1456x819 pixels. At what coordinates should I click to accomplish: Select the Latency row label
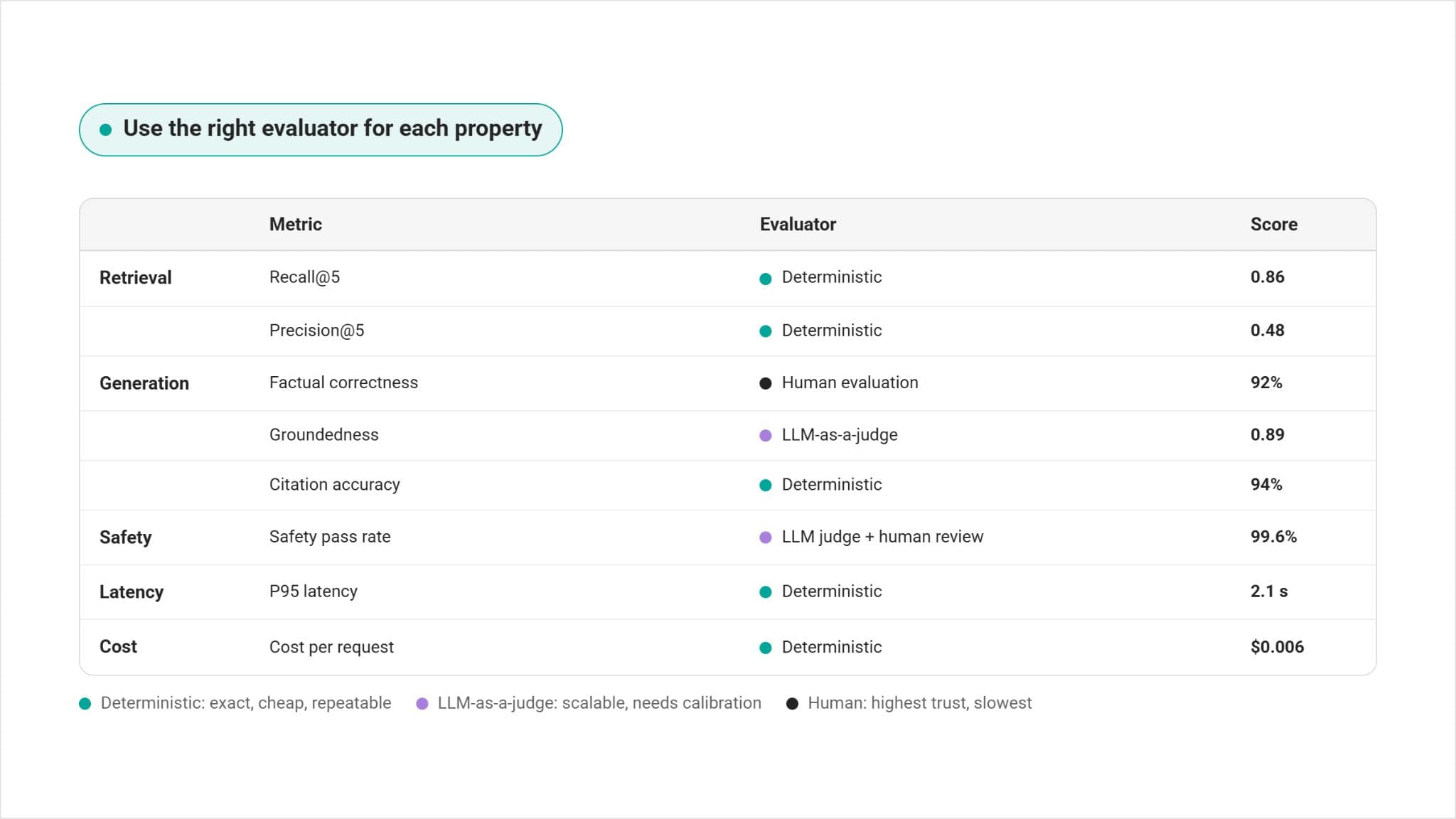pos(132,591)
